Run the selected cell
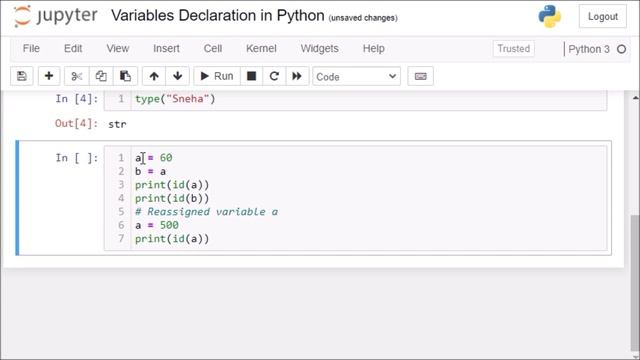 [217, 76]
